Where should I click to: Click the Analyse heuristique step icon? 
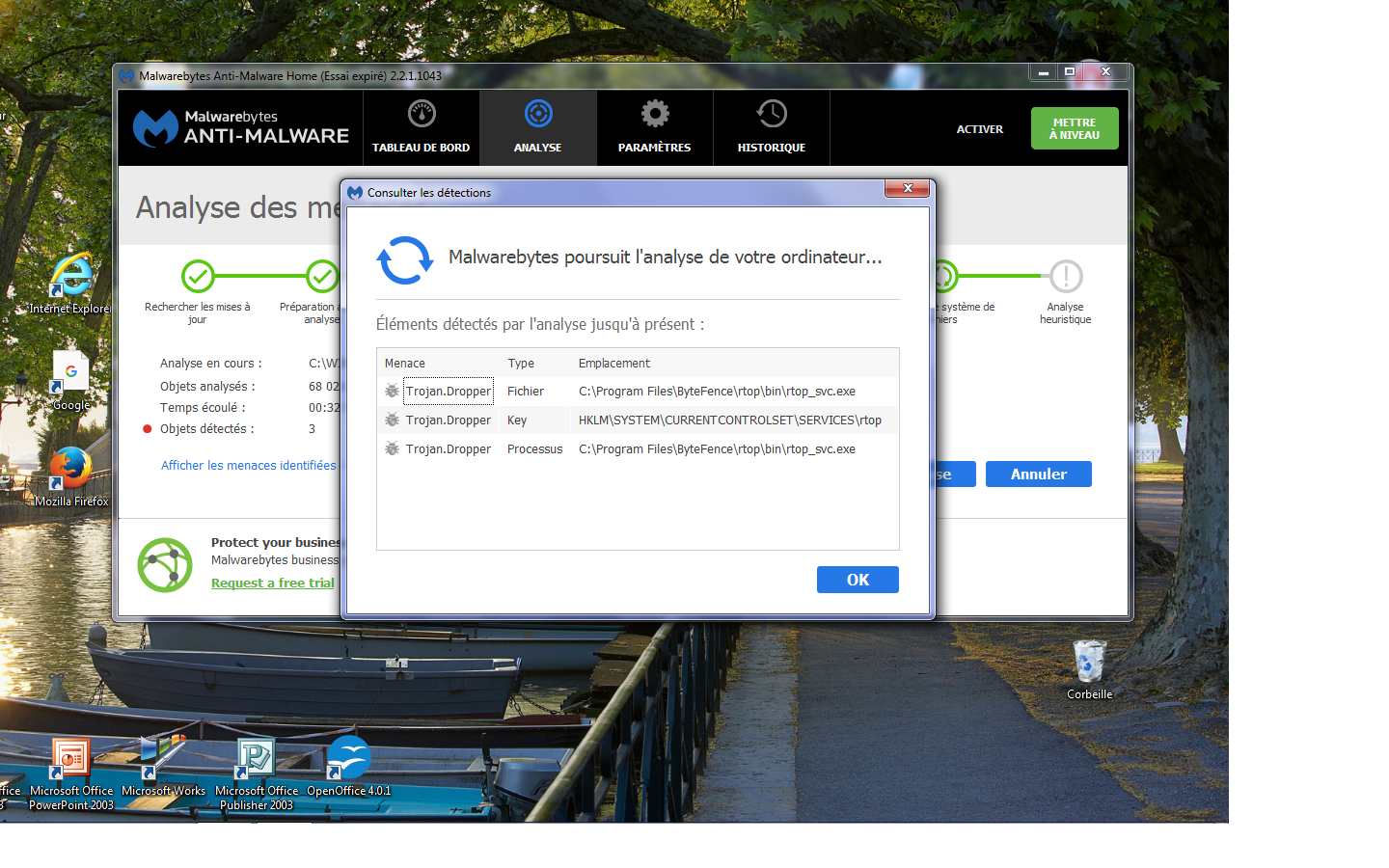(1066, 277)
